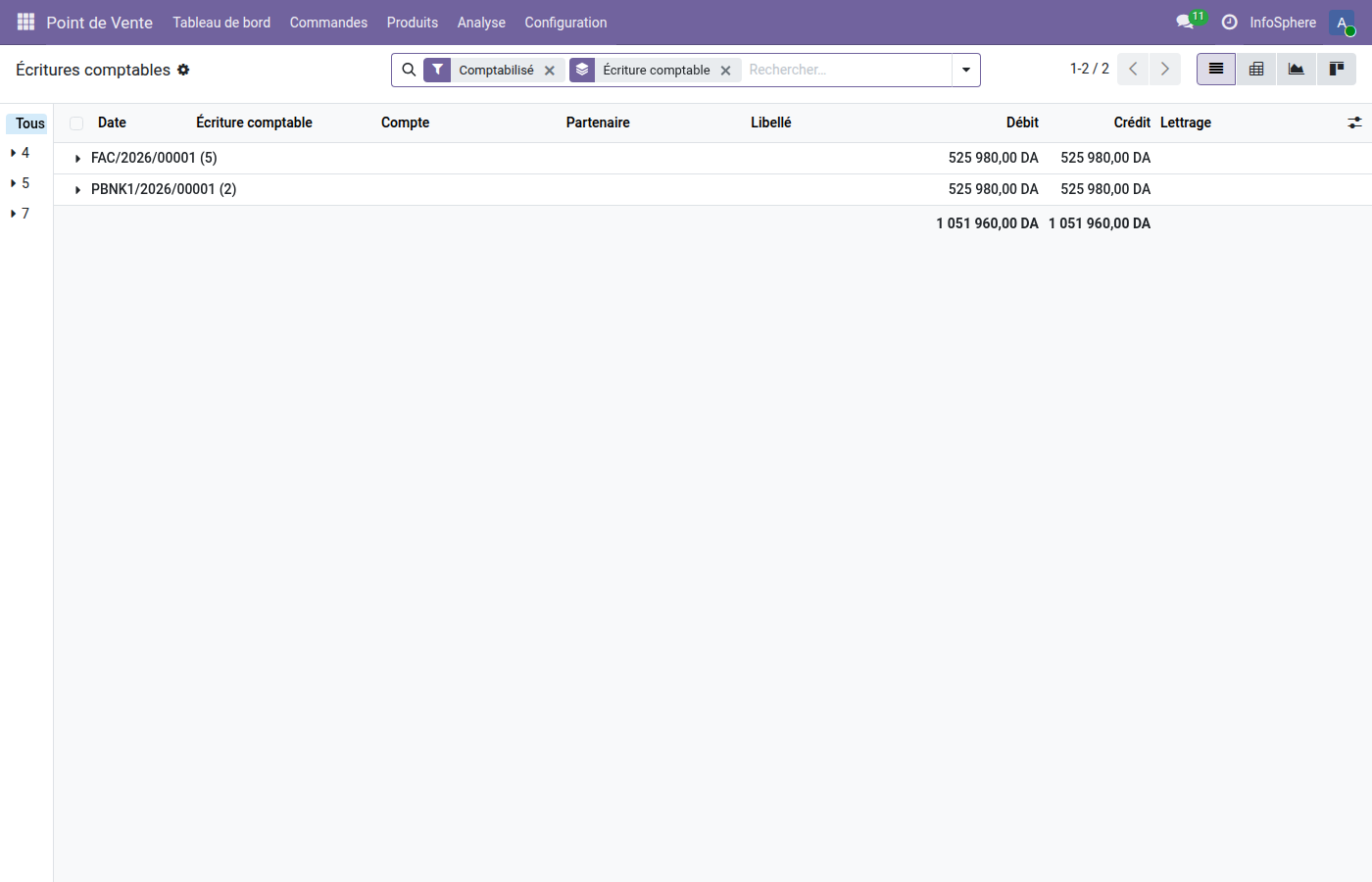Click the gear icon beside Écritures comptables

(183, 70)
